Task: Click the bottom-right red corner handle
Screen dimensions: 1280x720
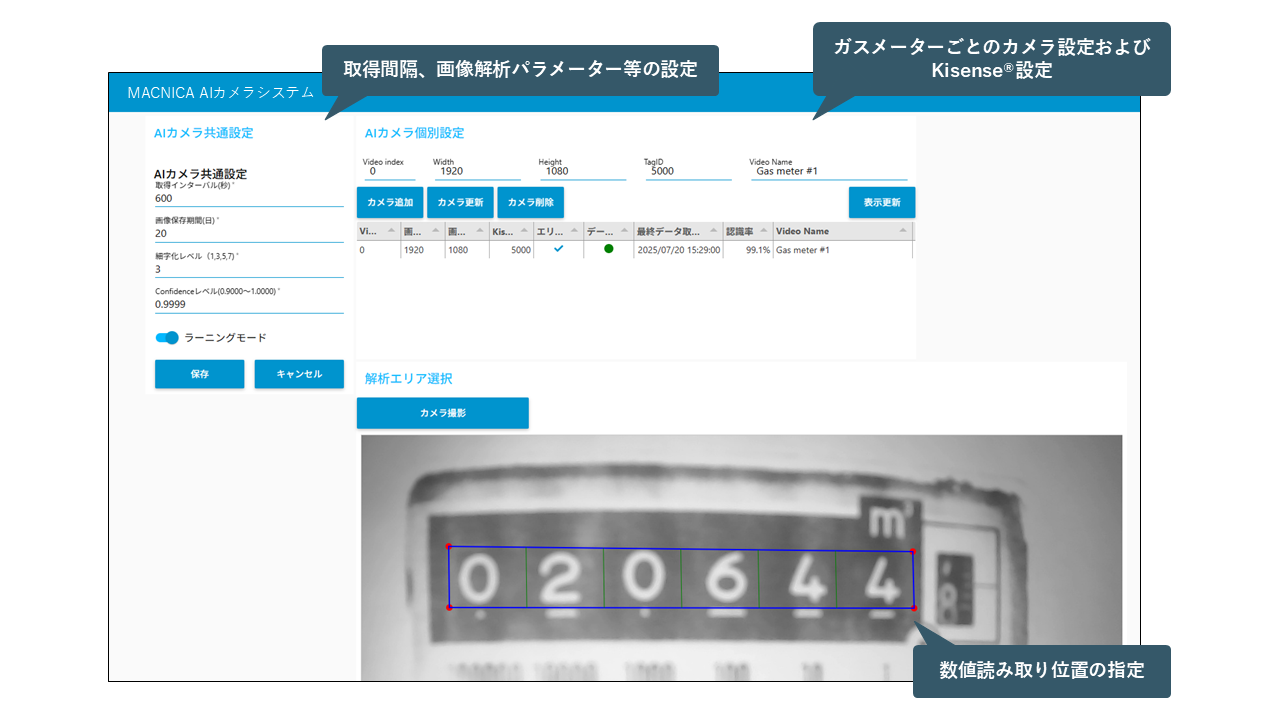Action: [915, 607]
